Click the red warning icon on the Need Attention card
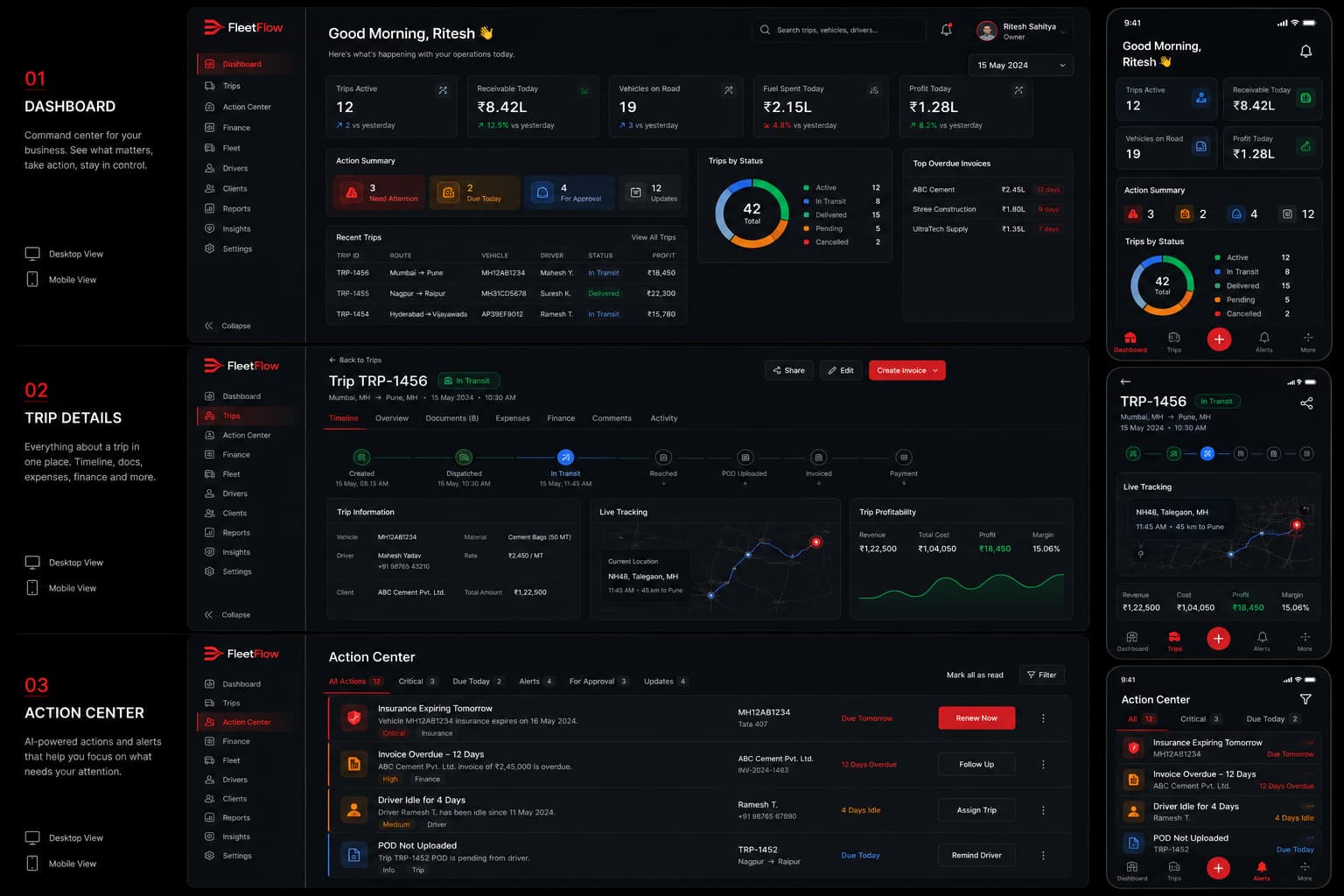 click(352, 192)
